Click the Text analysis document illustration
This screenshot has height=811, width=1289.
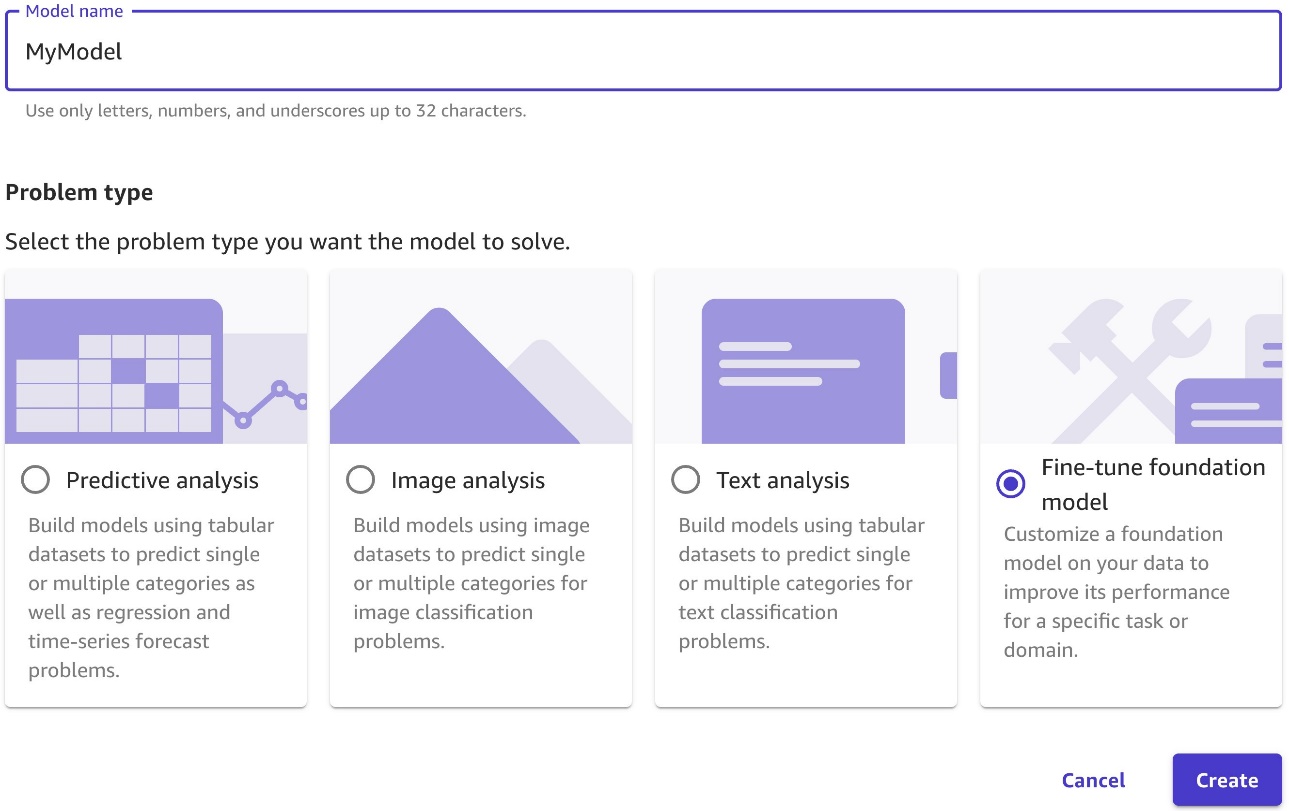[806, 357]
